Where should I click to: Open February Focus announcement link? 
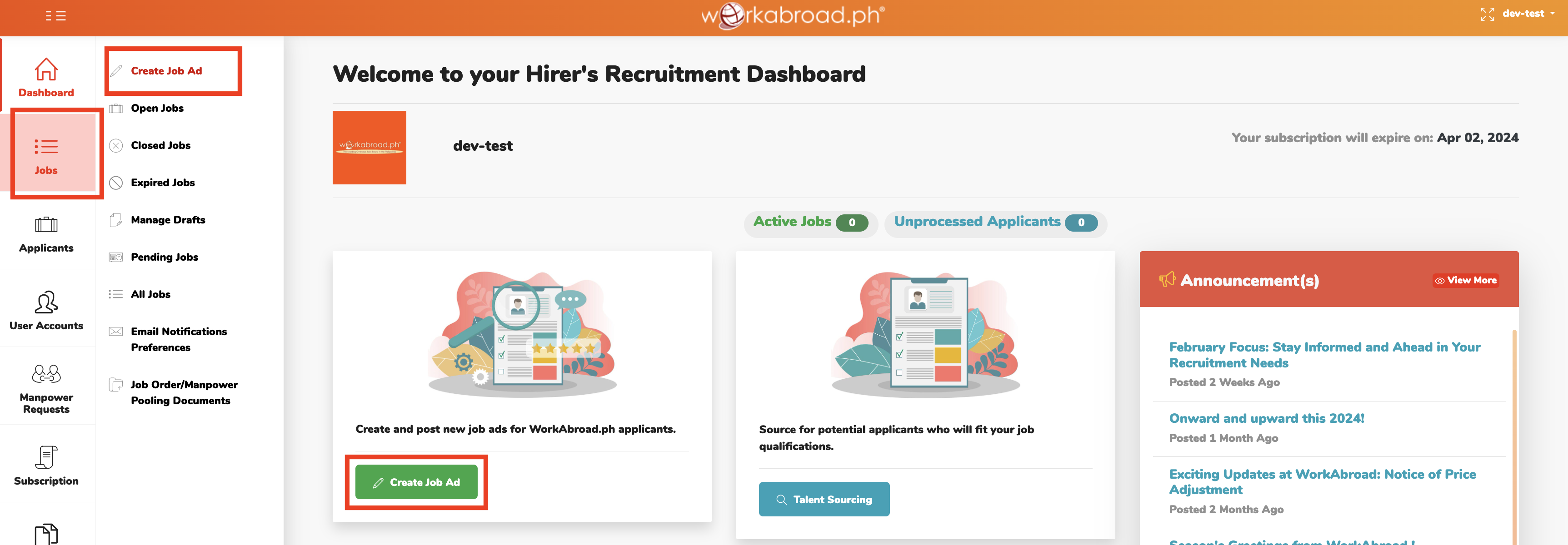tap(1324, 355)
